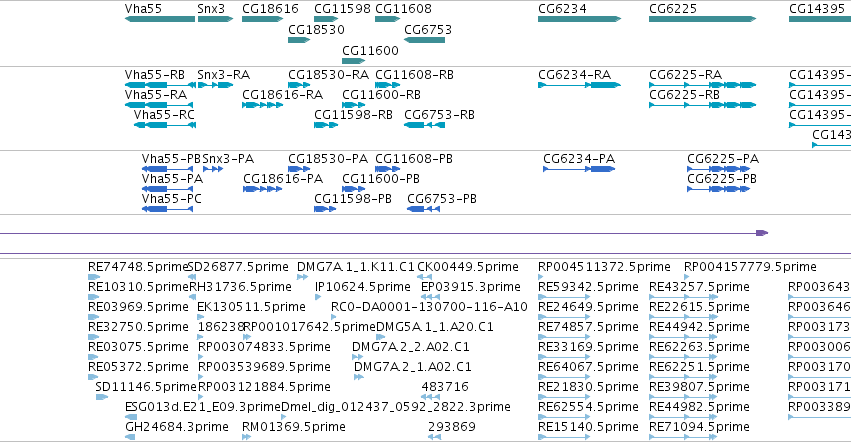The image size is (851, 442).
Task: Select the RE15140.5prime EST label
Action: pyautogui.click(x=588, y=427)
